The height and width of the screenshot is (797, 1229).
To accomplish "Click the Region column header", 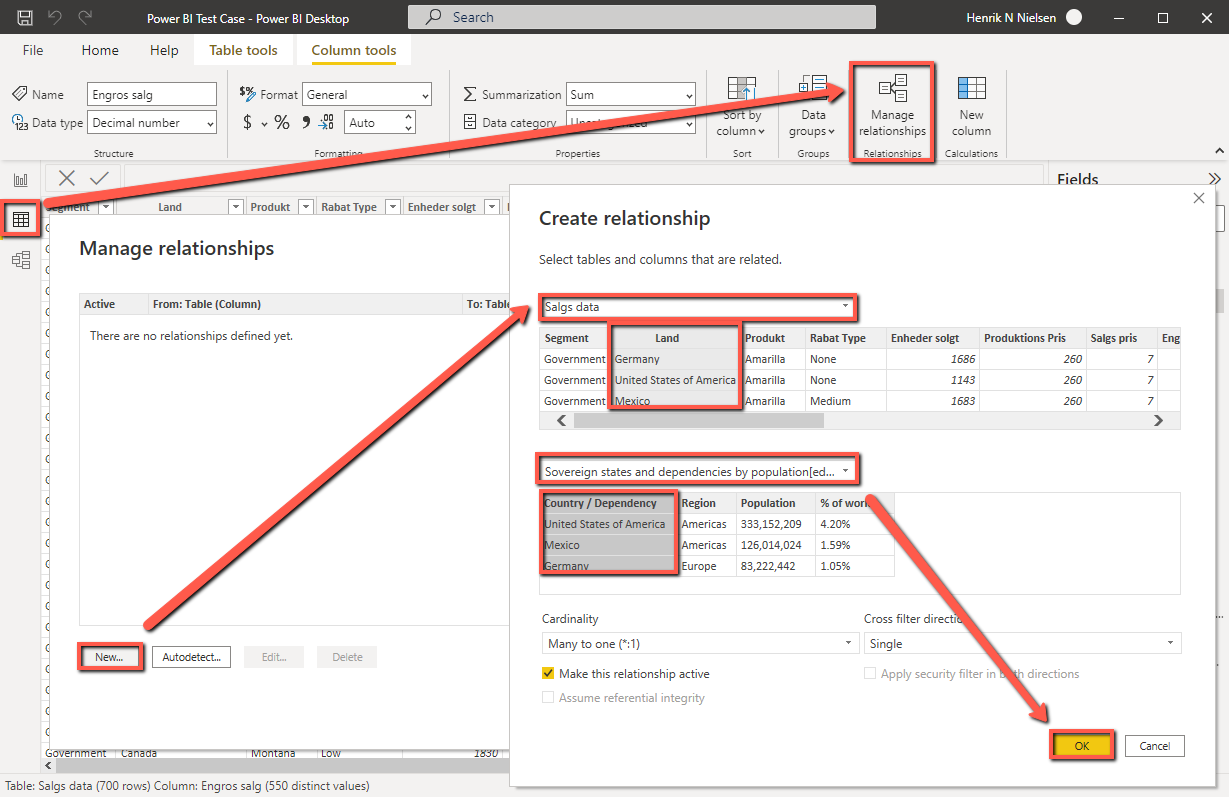I will (x=706, y=503).
